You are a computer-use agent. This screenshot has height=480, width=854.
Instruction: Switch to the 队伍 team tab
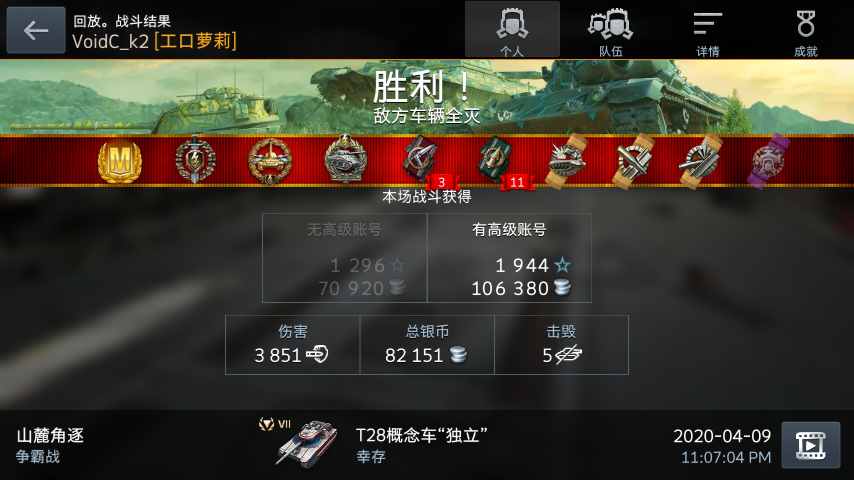[x=610, y=31]
